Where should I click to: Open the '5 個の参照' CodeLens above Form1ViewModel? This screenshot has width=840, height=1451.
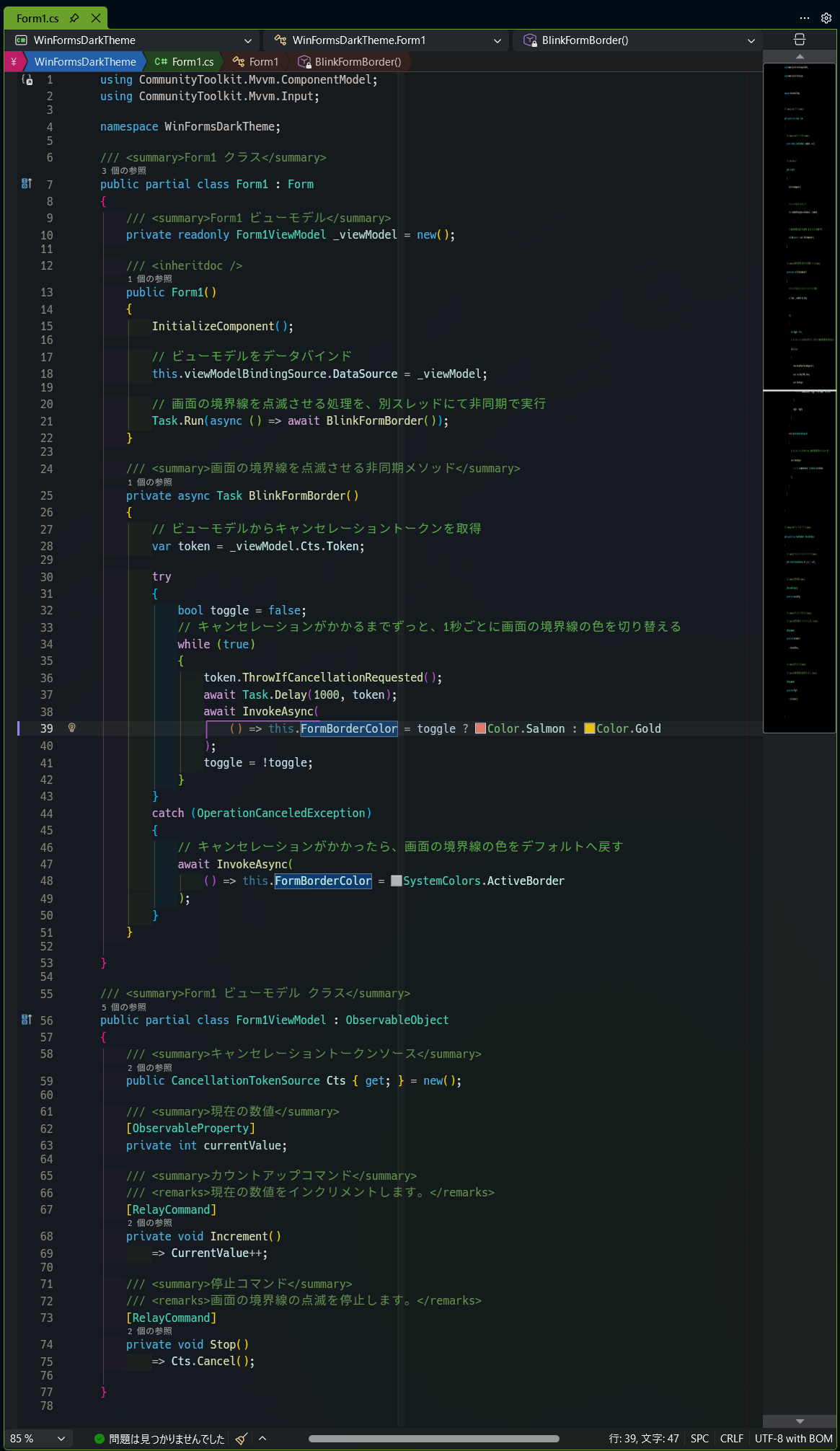click(x=124, y=1007)
